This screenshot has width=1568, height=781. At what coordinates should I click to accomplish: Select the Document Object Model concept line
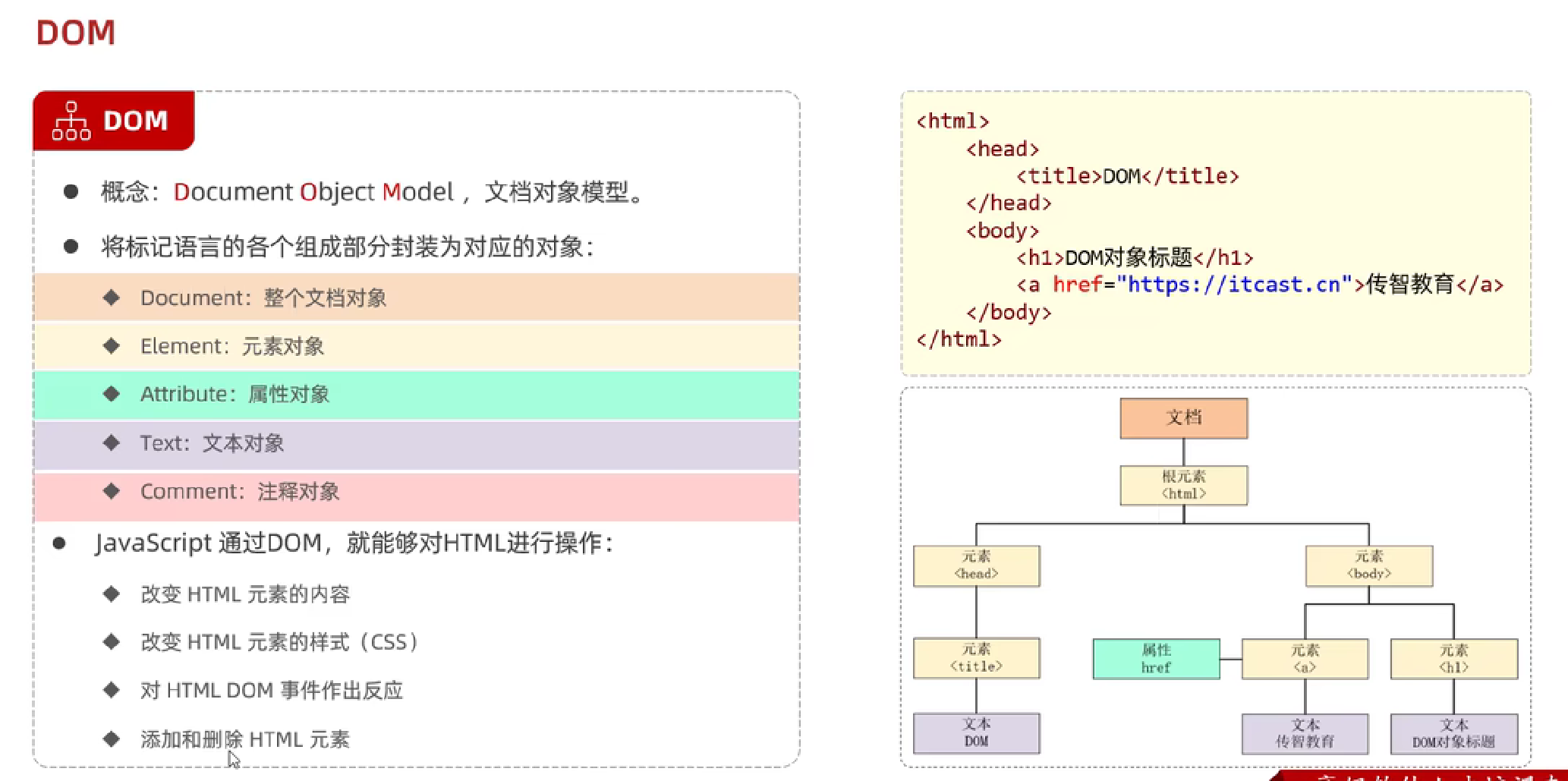click(x=372, y=192)
